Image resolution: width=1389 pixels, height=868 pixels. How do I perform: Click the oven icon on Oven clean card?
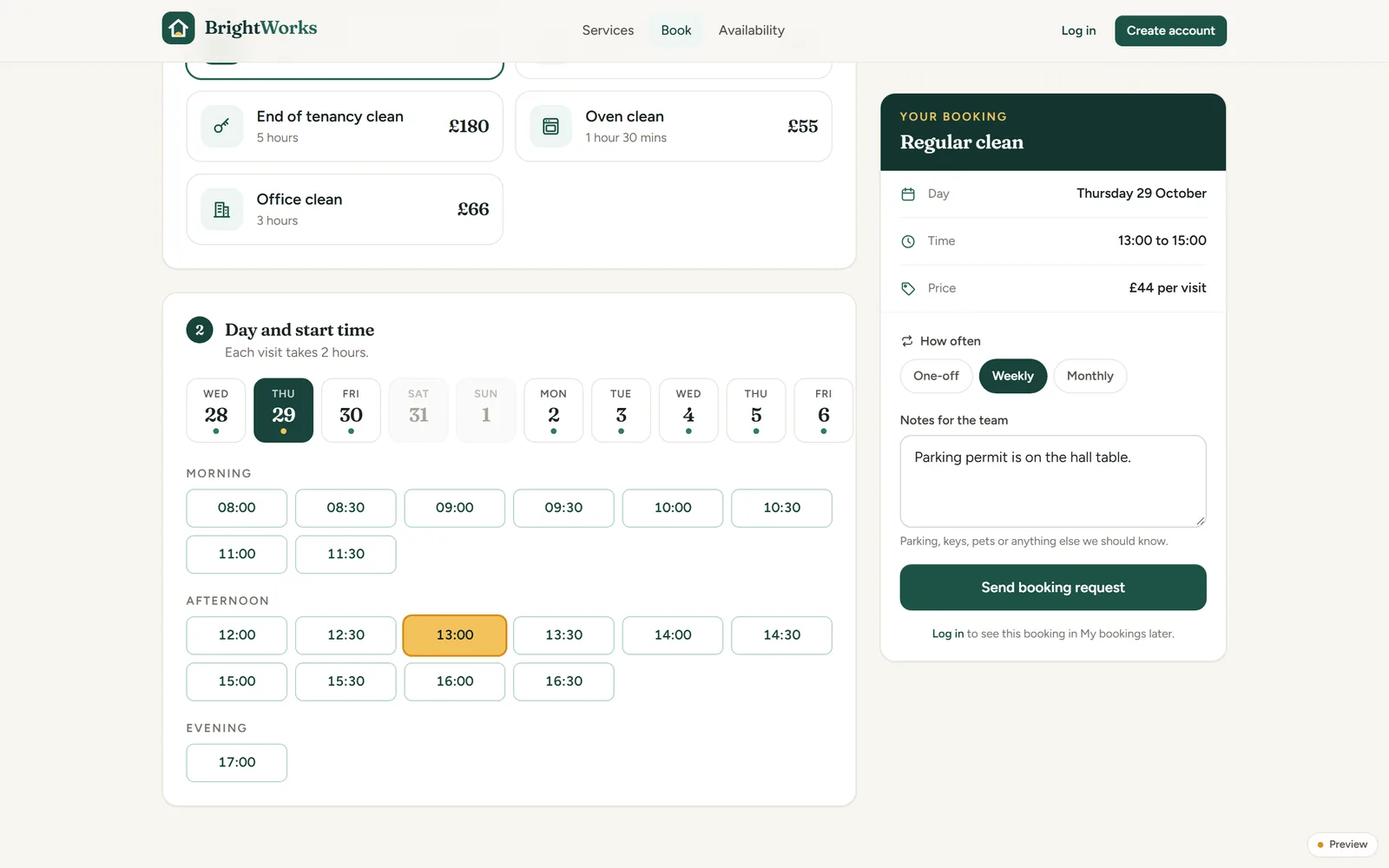(x=550, y=126)
